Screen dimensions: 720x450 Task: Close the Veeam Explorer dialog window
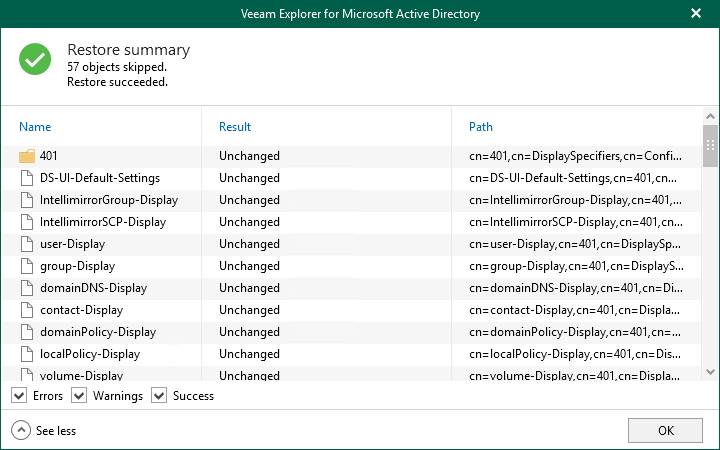696,14
